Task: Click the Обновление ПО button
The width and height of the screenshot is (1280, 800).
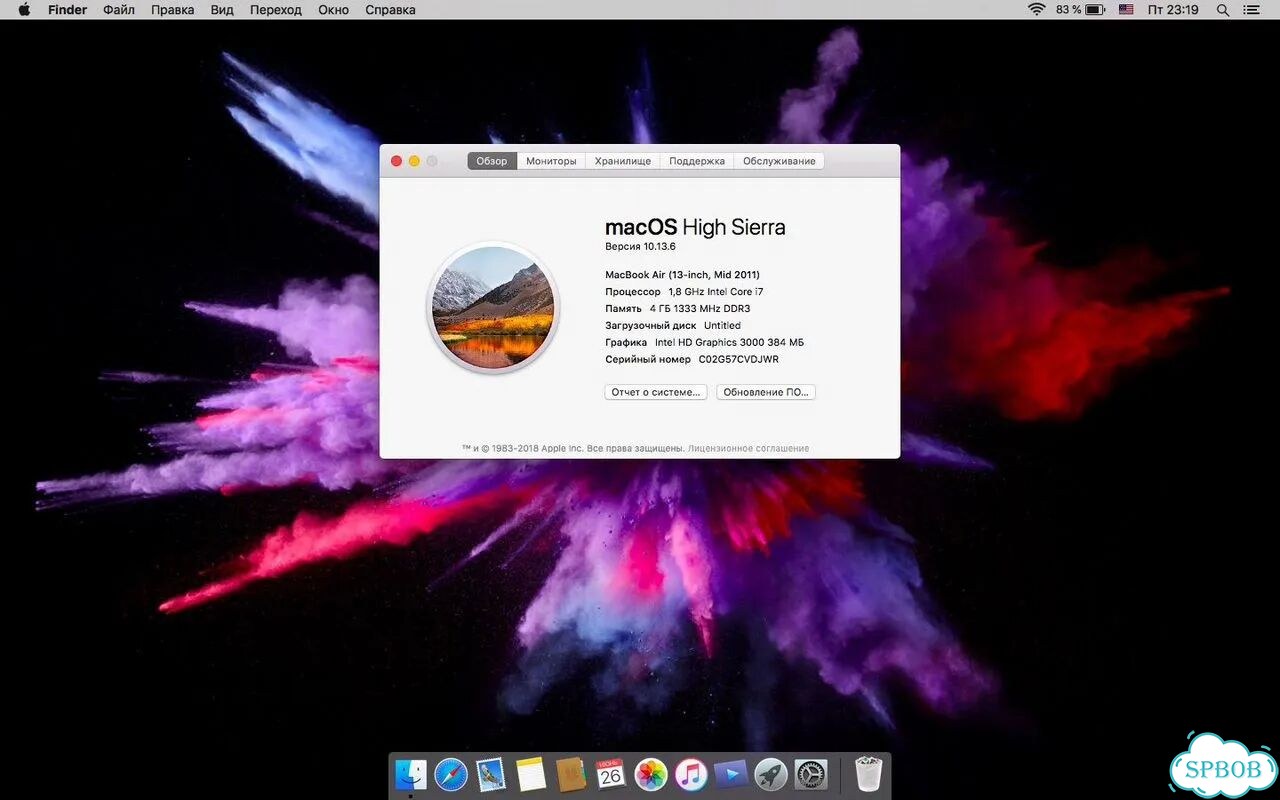Action: point(766,392)
